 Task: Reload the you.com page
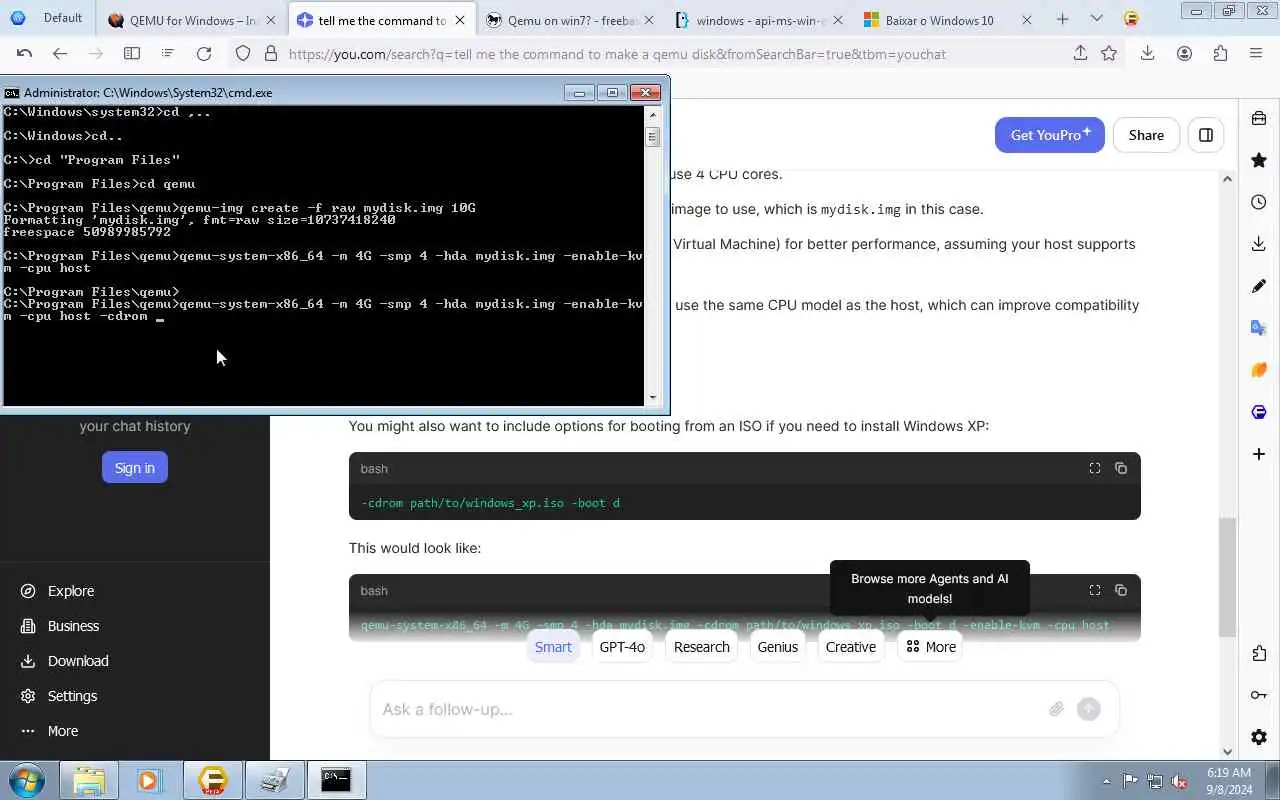click(204, 54)
